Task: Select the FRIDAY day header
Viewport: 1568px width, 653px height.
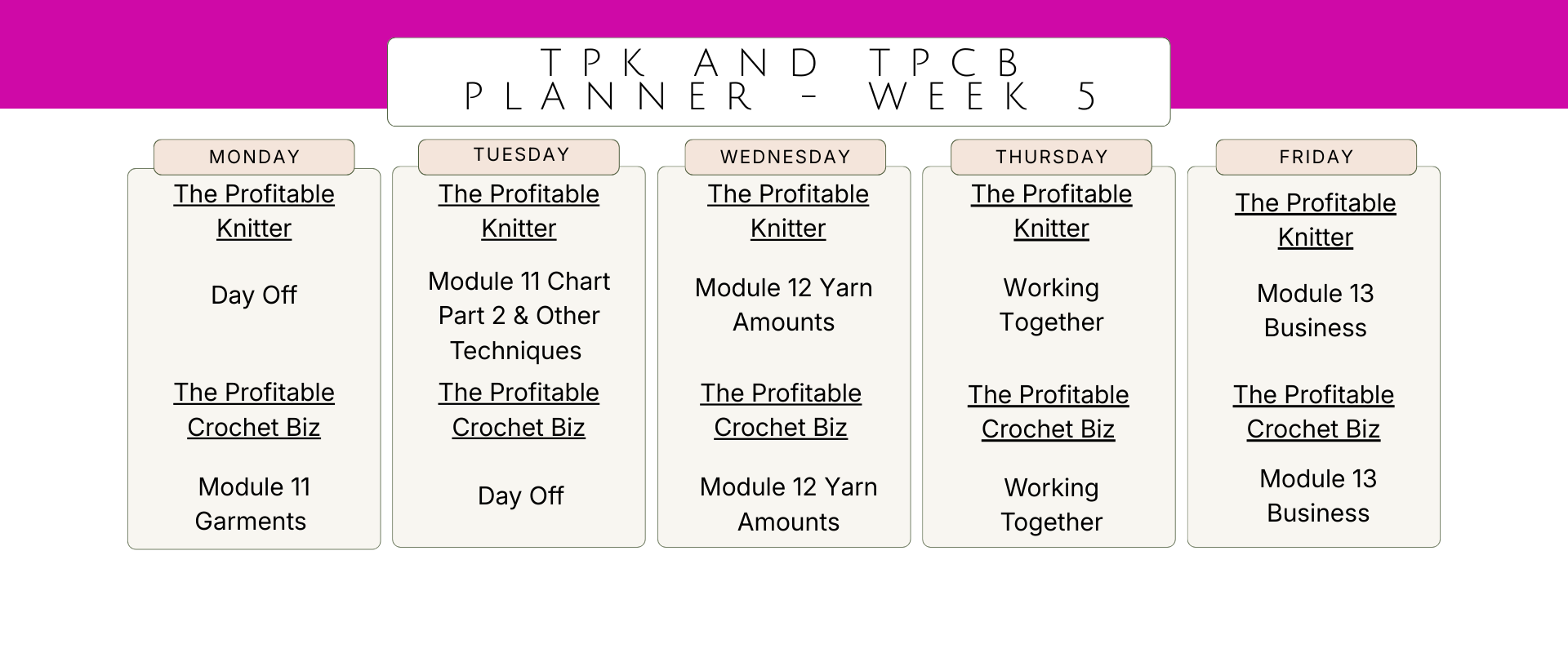Action: point(1316,157)
